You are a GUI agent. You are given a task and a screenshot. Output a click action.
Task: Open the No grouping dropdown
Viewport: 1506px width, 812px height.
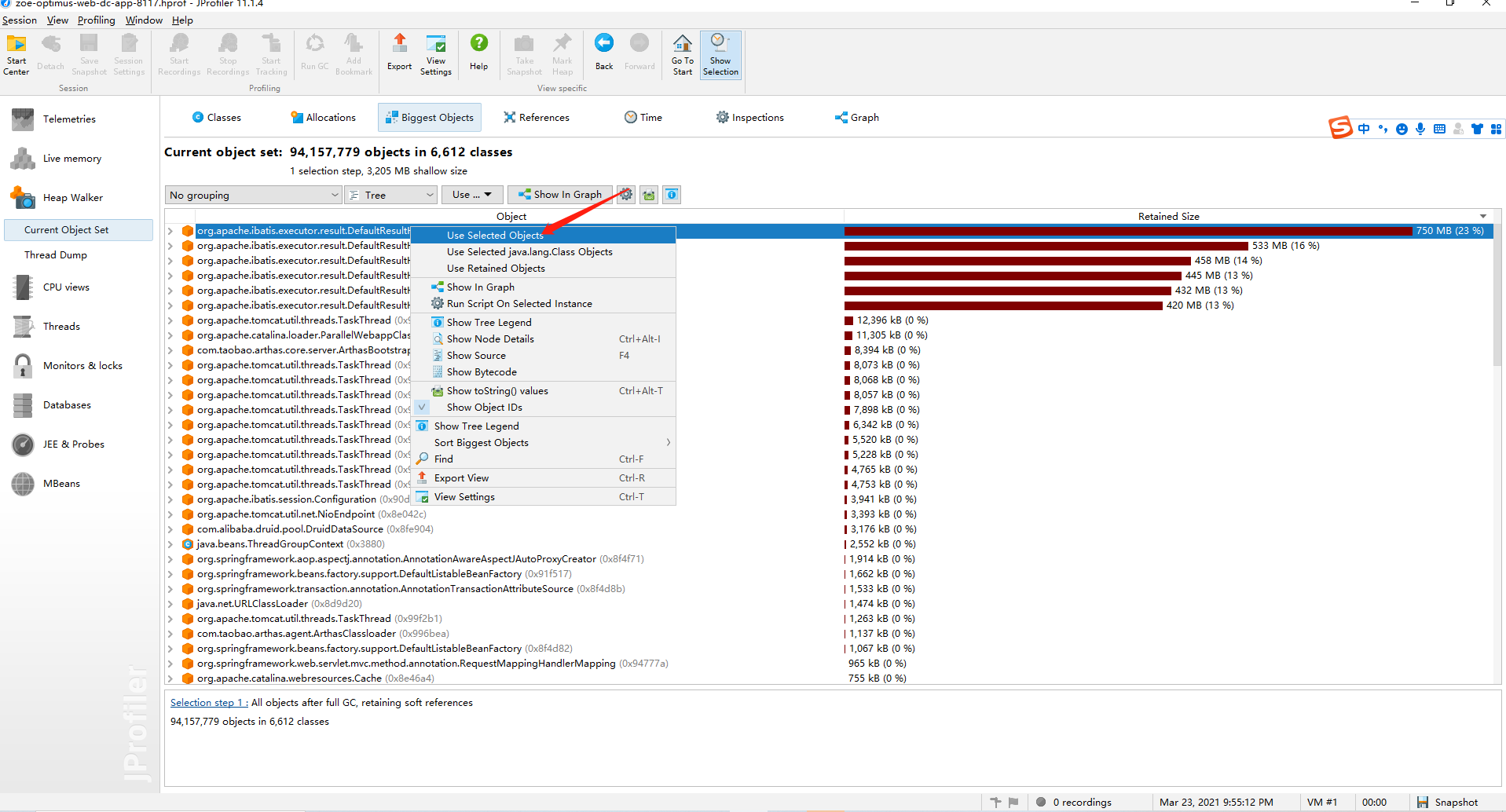point(254,195)
